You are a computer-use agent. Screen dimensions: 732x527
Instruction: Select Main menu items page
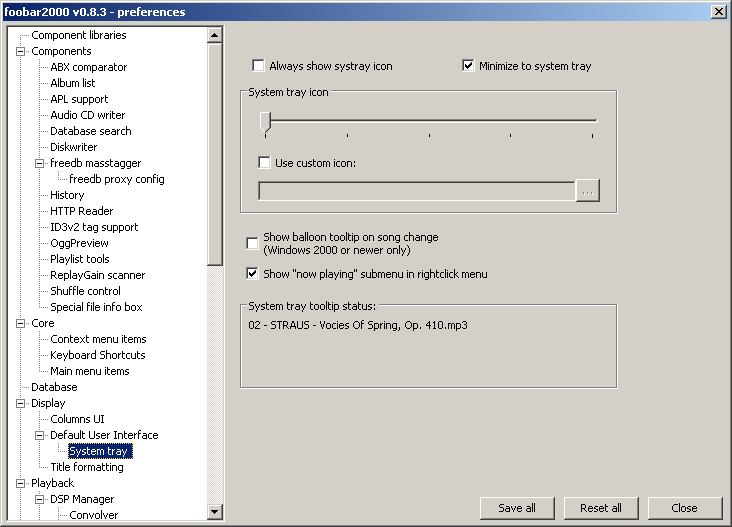(90, 371)
